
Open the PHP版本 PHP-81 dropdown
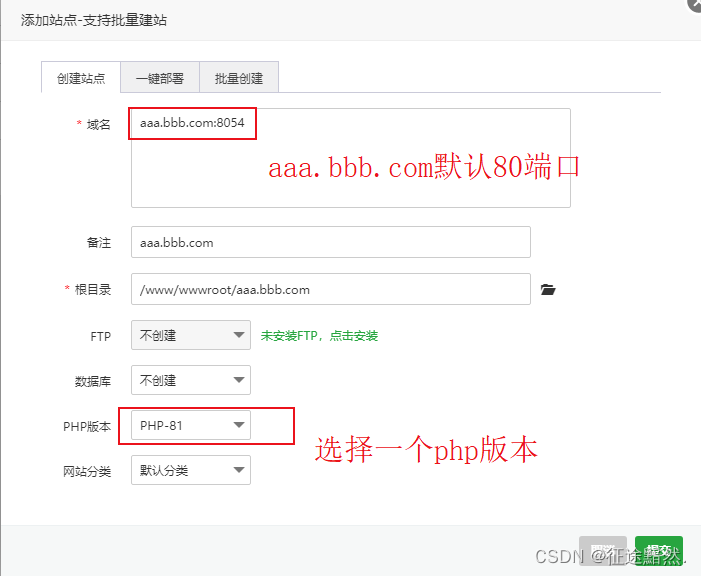pyautogui.click(x=191, y=425)
